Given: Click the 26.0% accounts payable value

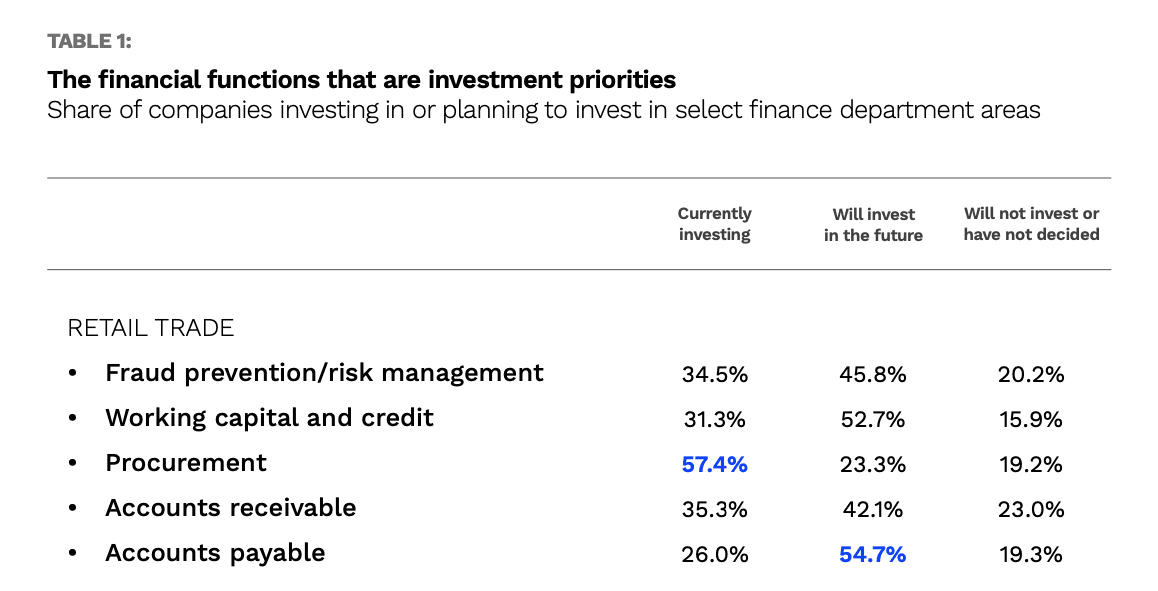Looking at the screenshot, I should click(x=714, y=554).
